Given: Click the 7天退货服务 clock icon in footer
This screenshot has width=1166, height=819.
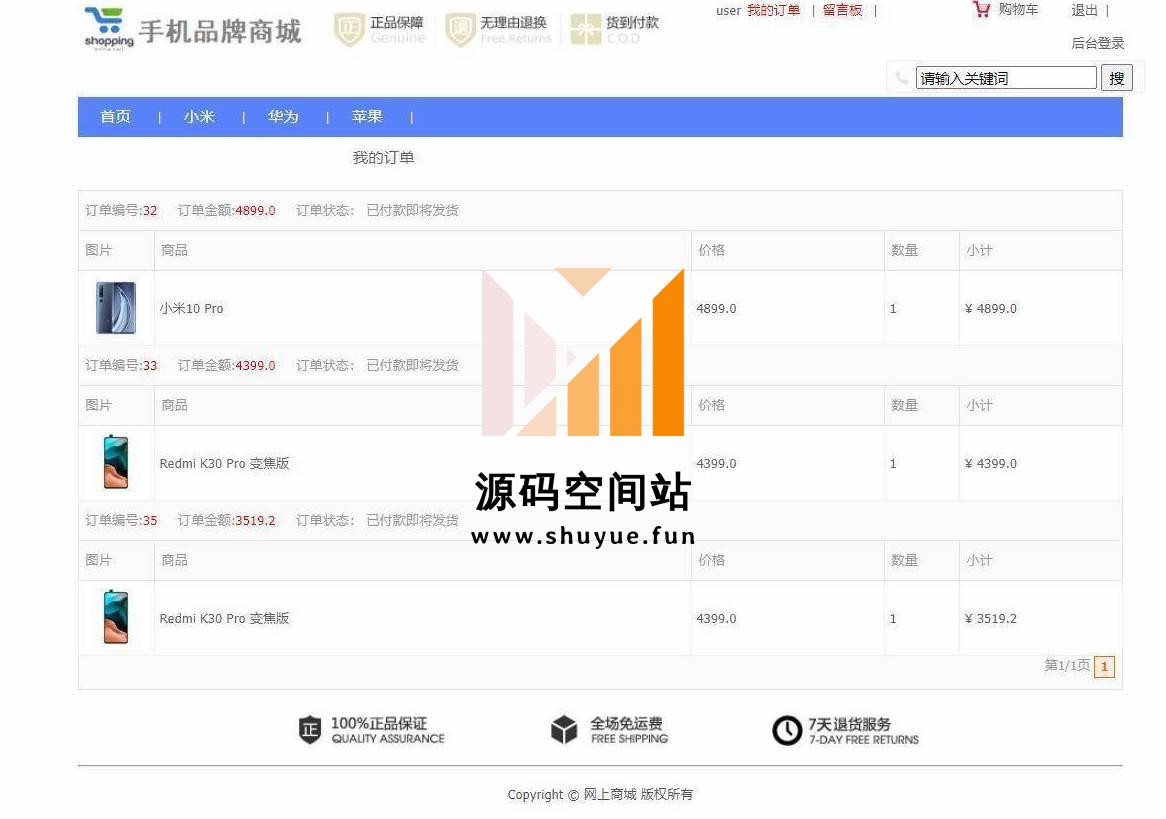Looking at the screenshot, I should click(787, 730).
